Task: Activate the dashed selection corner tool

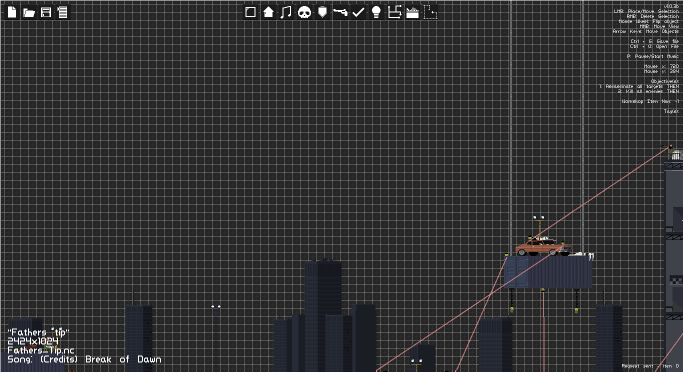Action: pyautogui.click(x=430, y=12)
